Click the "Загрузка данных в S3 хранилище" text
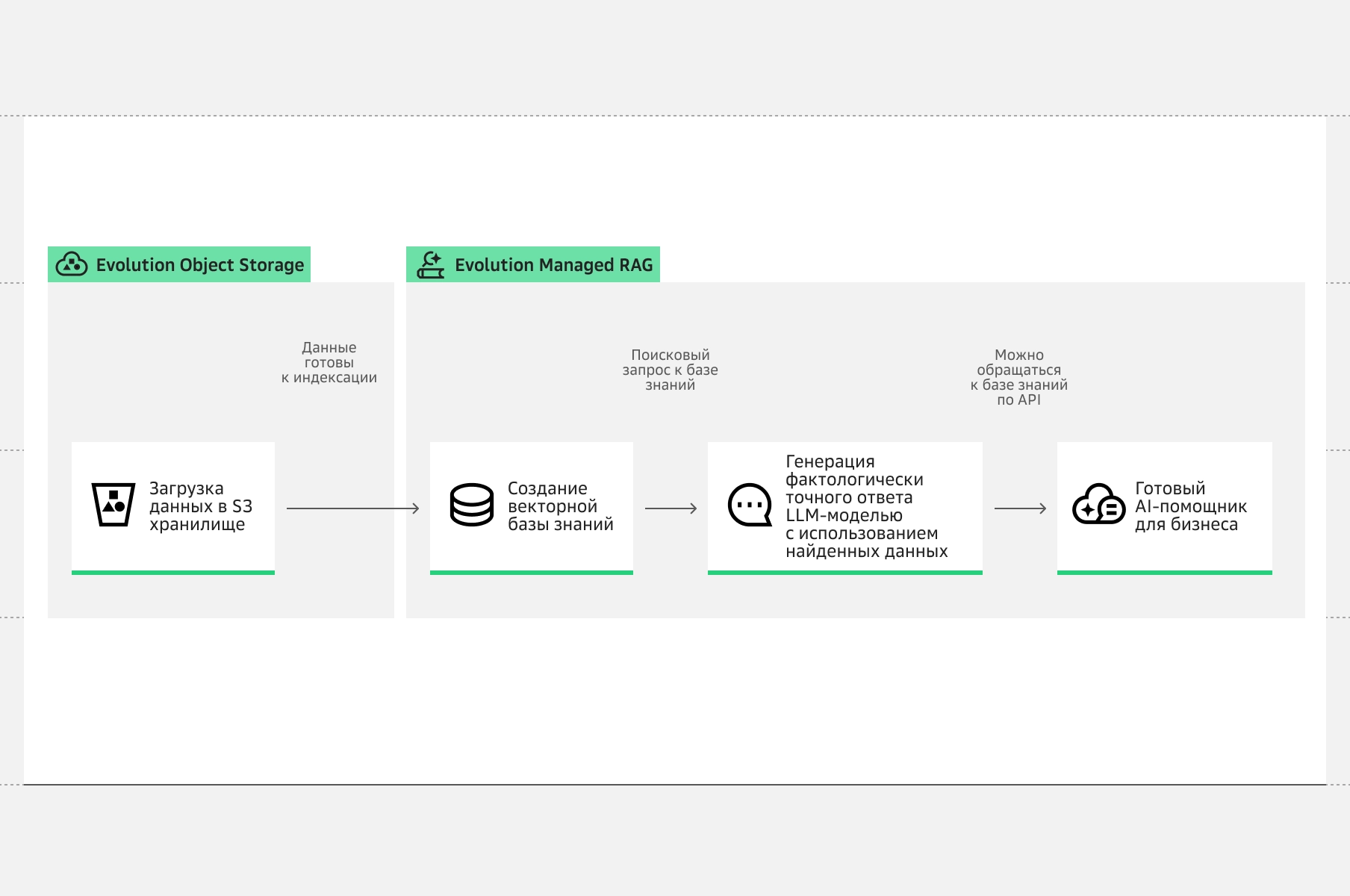The width and height of the screenshot is (1350, 896). (x=200, y=506)
